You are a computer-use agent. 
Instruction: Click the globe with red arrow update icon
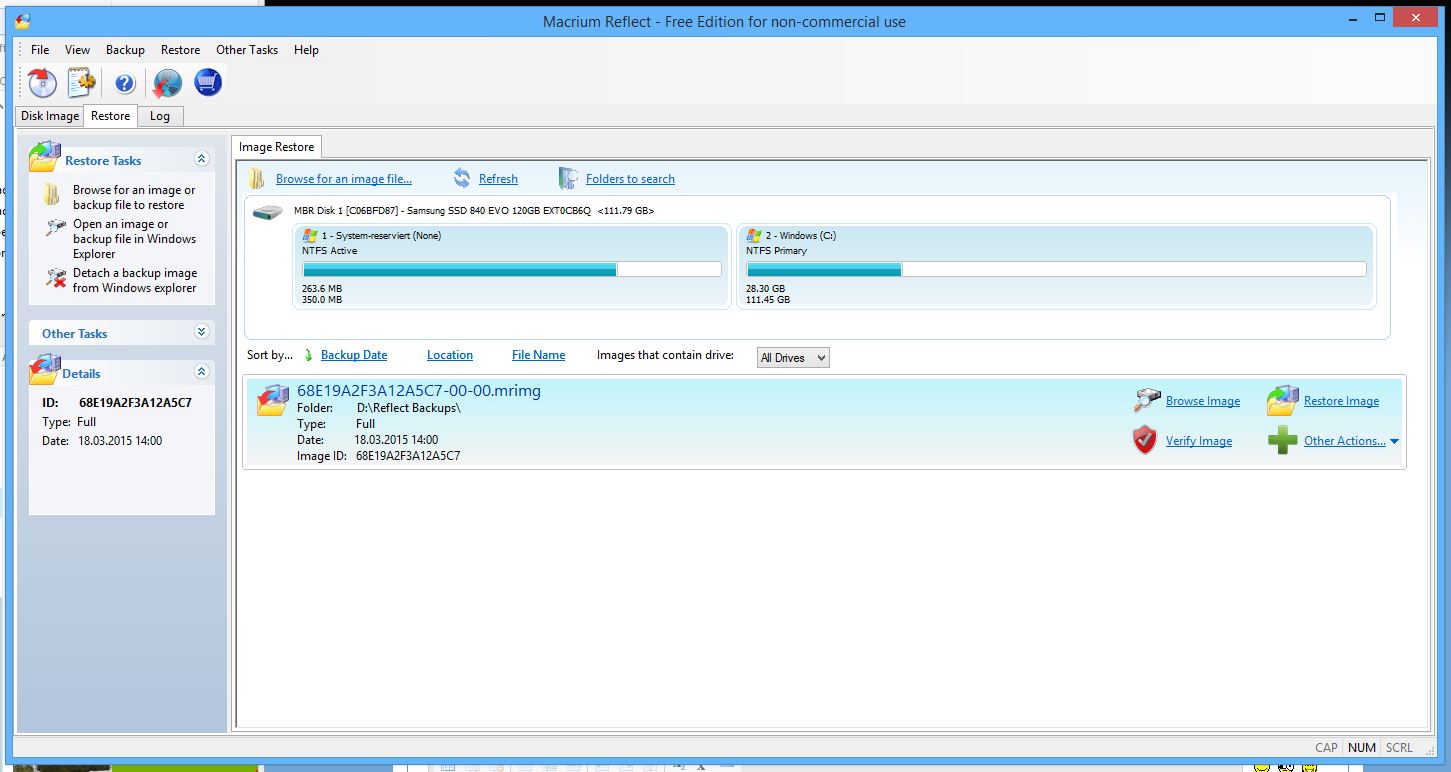tap(166, 82)
